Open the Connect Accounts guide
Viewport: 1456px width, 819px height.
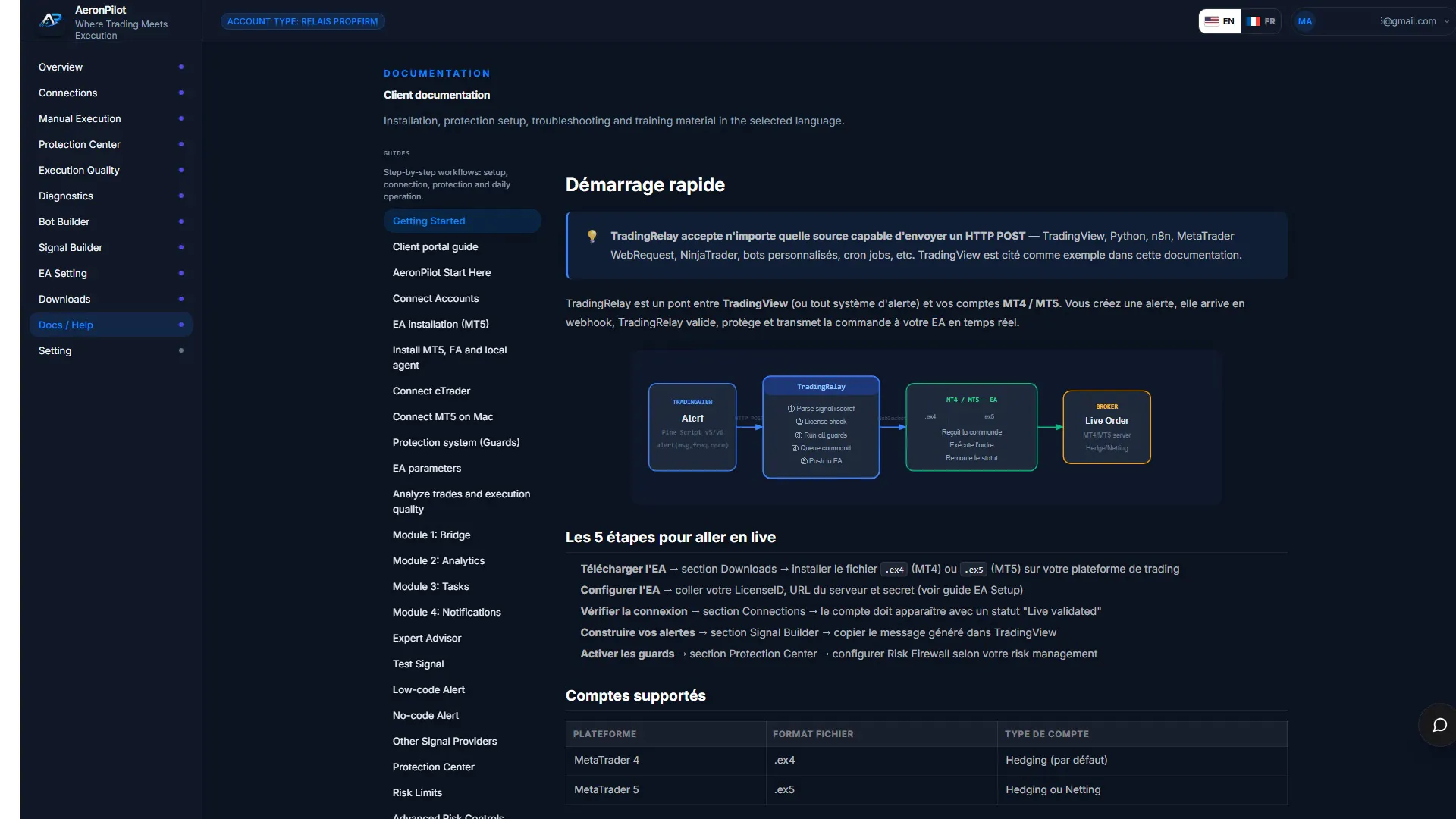click(462, 298)
